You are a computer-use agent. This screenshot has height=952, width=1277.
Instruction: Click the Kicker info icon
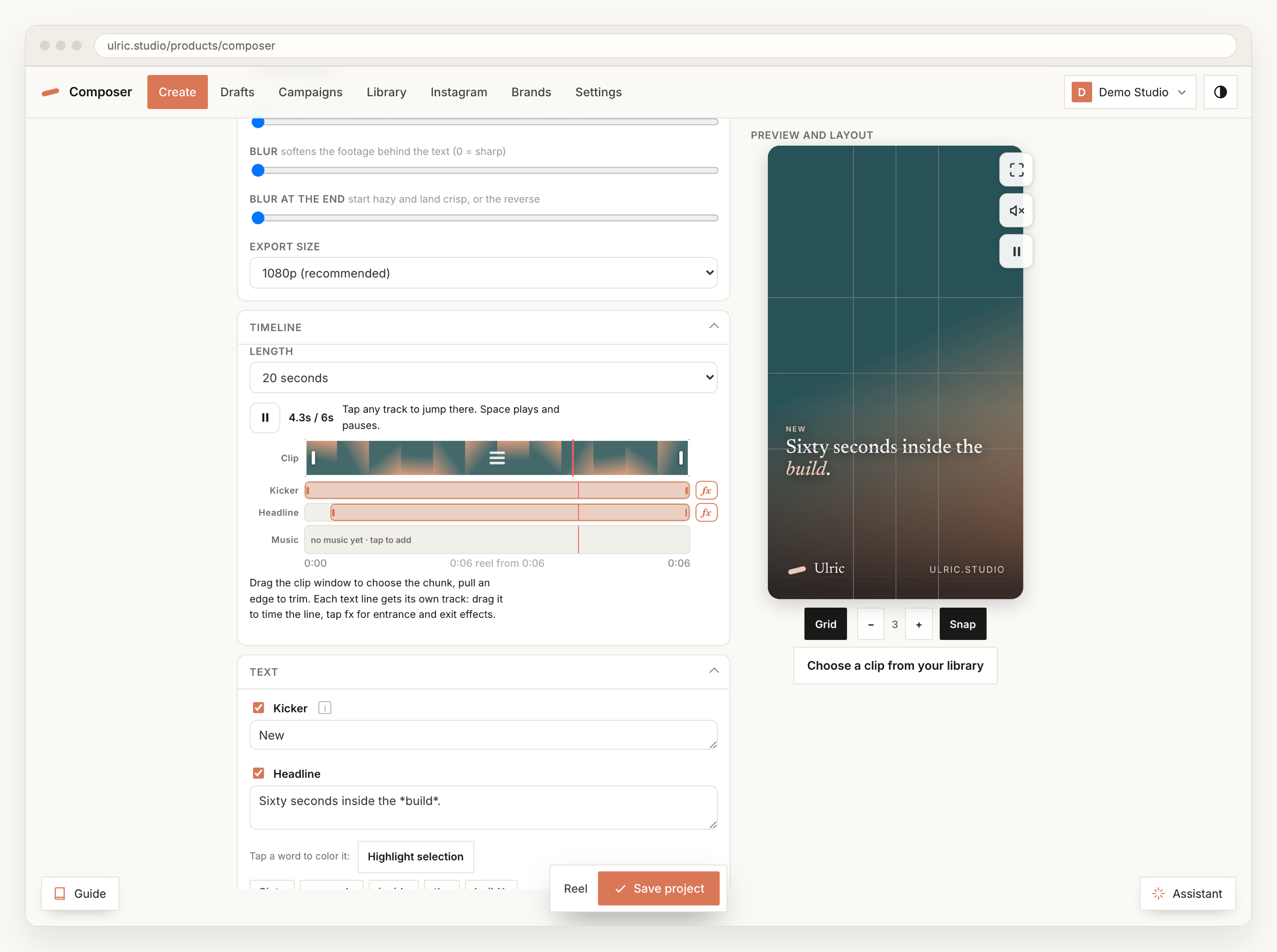coord(325,708)
